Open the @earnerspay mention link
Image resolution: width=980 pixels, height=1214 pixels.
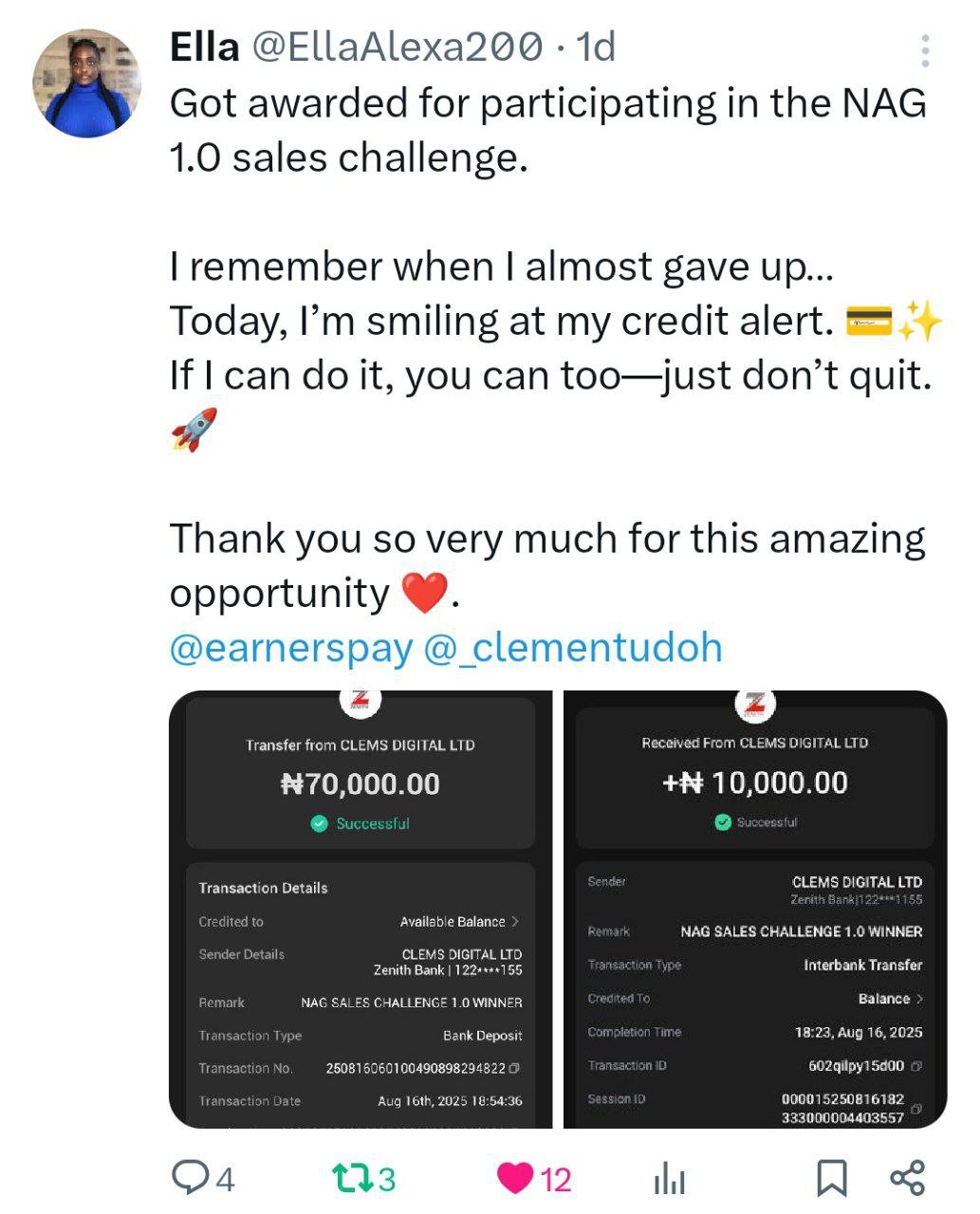click(290, 648)
